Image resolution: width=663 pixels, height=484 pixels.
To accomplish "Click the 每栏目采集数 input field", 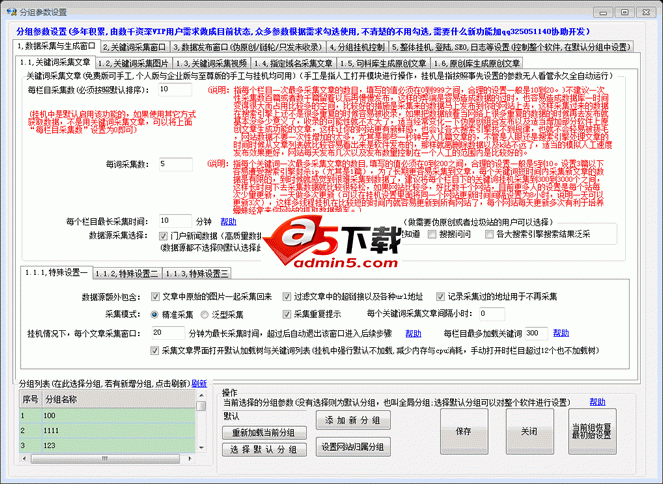I will point(175,89).
